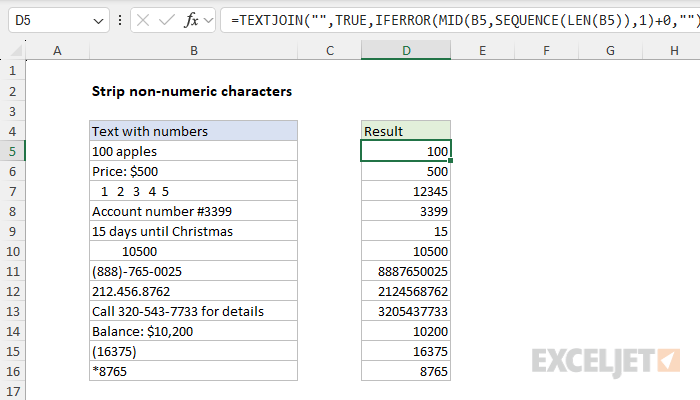Click result cell showing 3205437733
The height and width of the screenshot is (400, 700).
pyautogui.click(x=406, y=311)
